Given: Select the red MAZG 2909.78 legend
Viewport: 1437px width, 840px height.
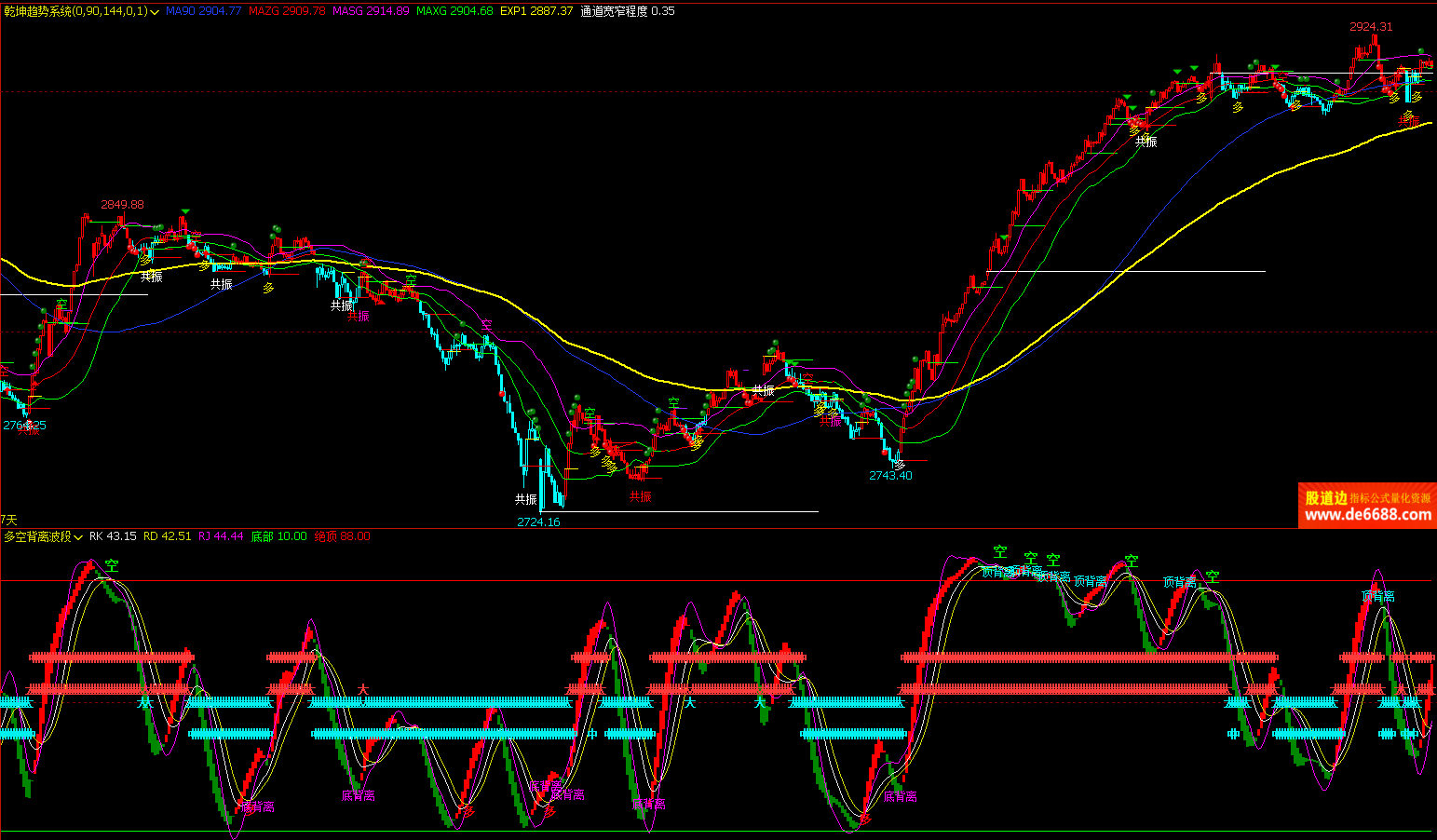Looking at the screenshot, I should click(x=287, y=11).
